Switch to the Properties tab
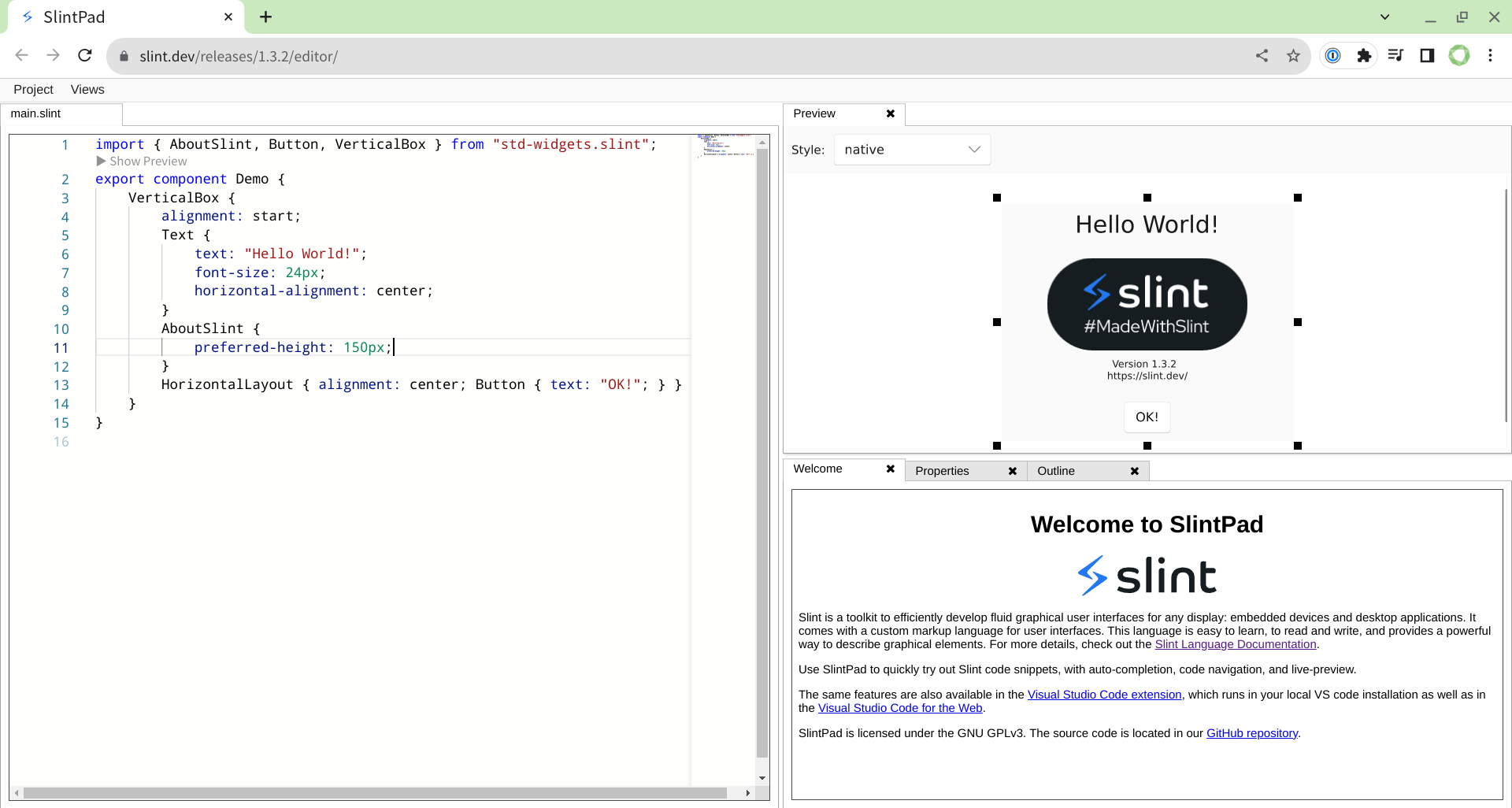The height and width of the screenshot is (808, 1512). (x=943, y=470)
